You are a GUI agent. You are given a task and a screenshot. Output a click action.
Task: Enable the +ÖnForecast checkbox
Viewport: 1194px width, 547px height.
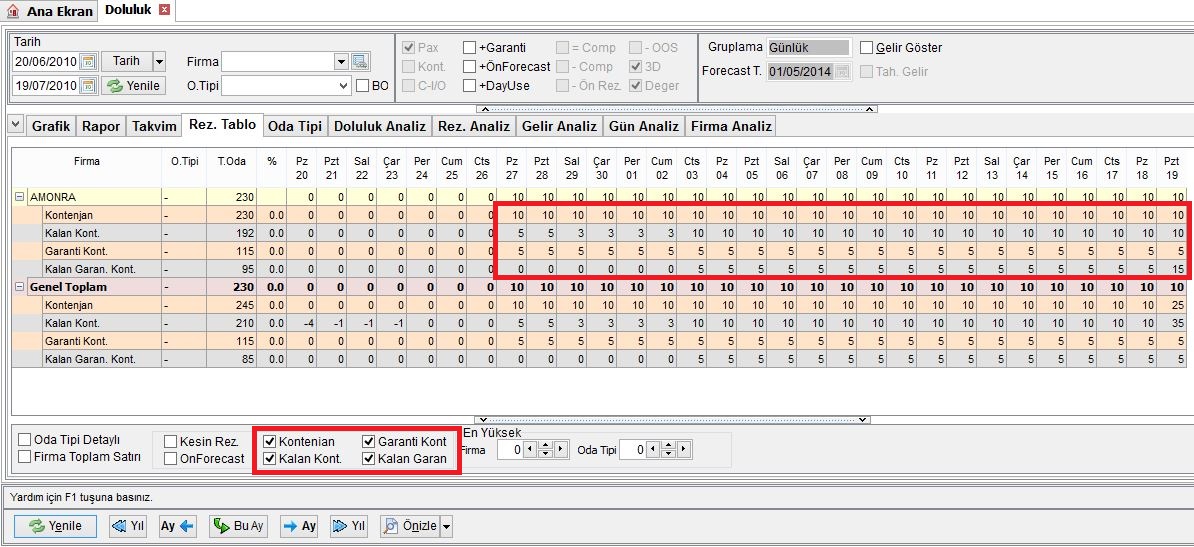click(469, 66)
